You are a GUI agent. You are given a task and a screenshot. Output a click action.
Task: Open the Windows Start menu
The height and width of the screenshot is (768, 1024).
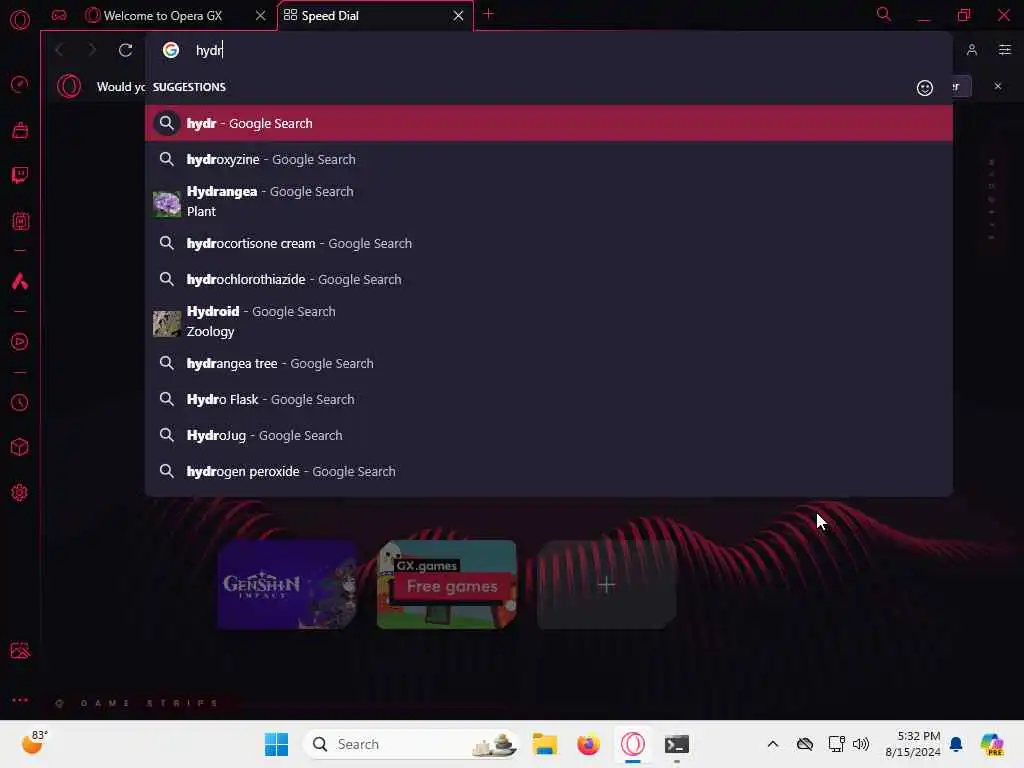click(x=276, y=744)
